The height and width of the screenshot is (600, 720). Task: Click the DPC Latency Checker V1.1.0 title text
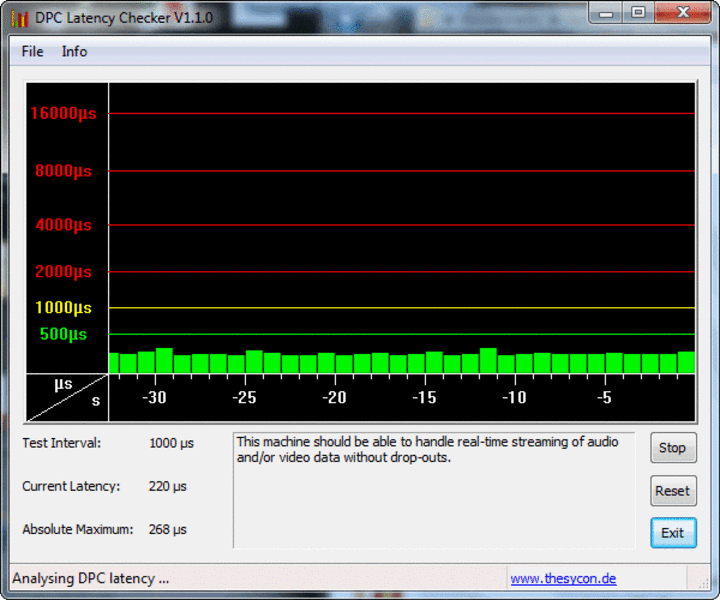point(124,18)
